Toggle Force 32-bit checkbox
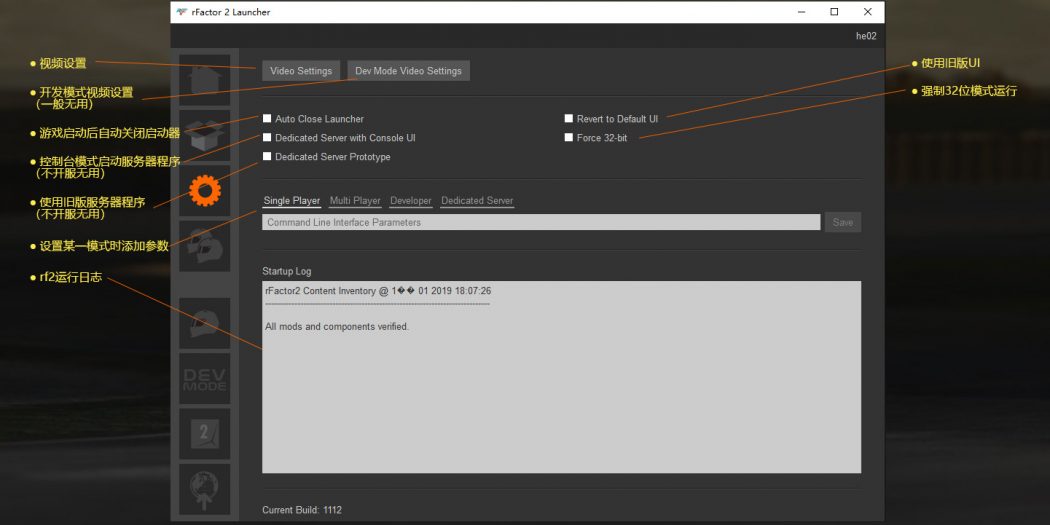 click(x=569, y=137)
